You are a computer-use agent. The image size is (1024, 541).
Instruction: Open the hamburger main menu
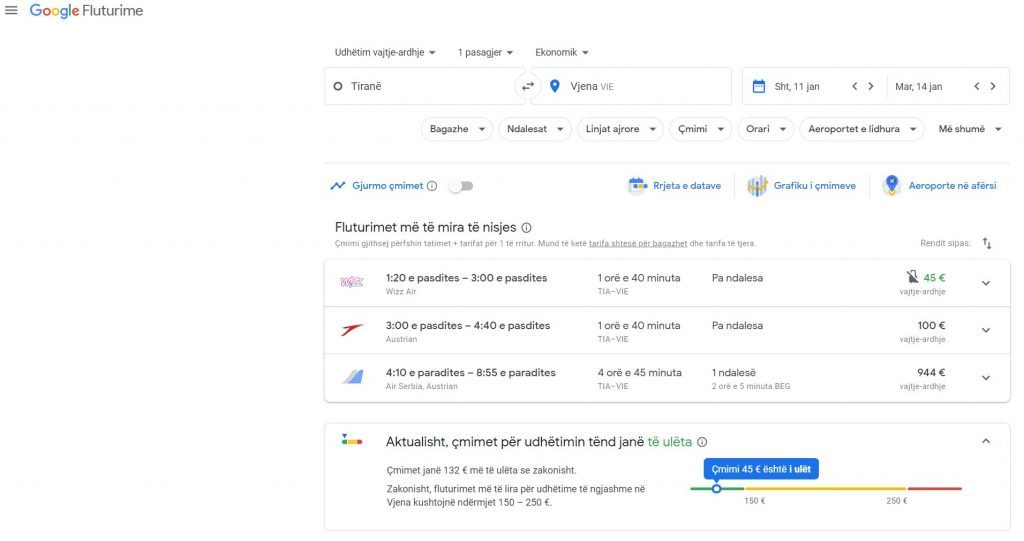coord(12,11)
